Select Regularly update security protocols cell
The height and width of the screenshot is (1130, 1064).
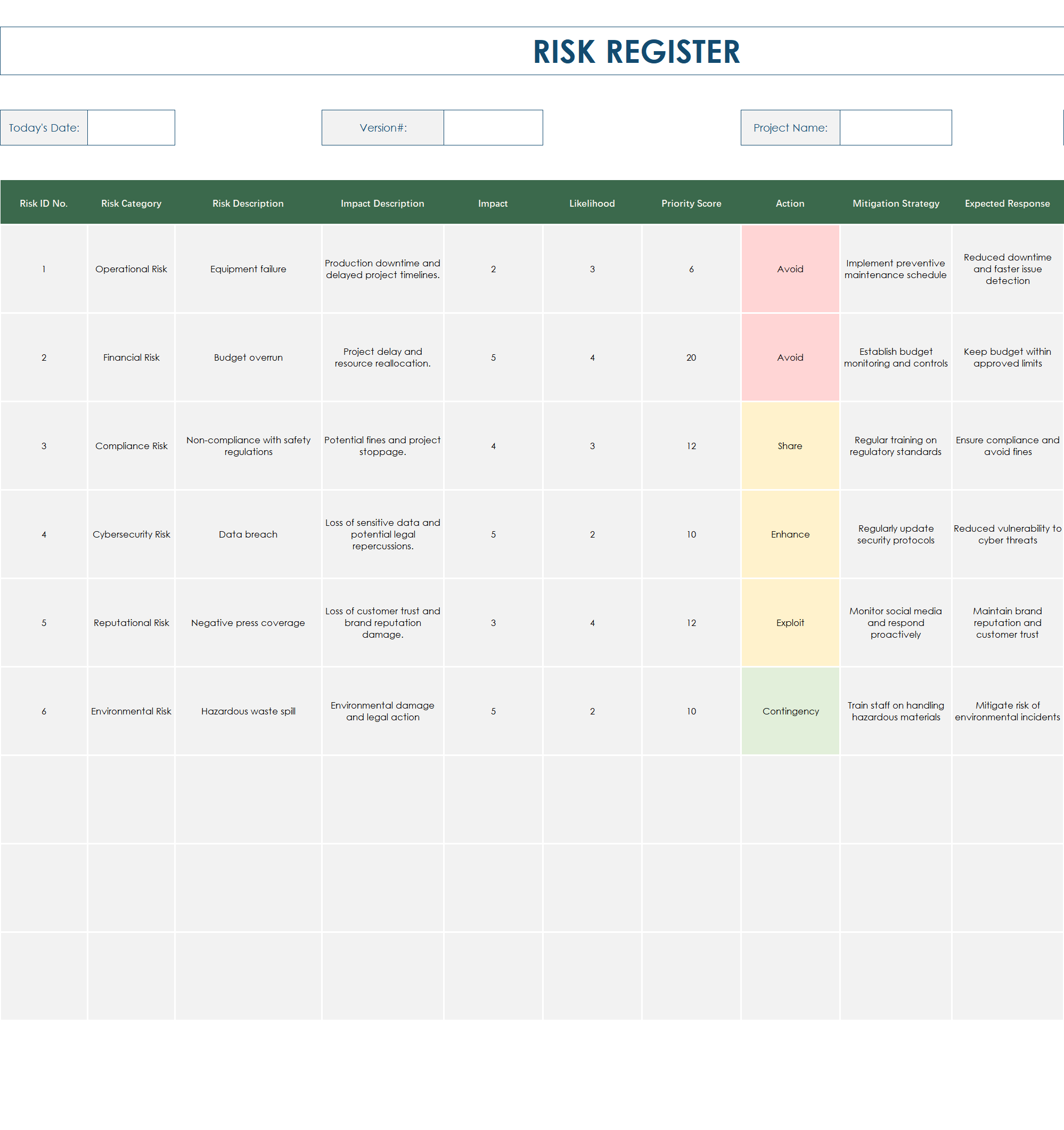pyautogui.click(x=896, y=534)
